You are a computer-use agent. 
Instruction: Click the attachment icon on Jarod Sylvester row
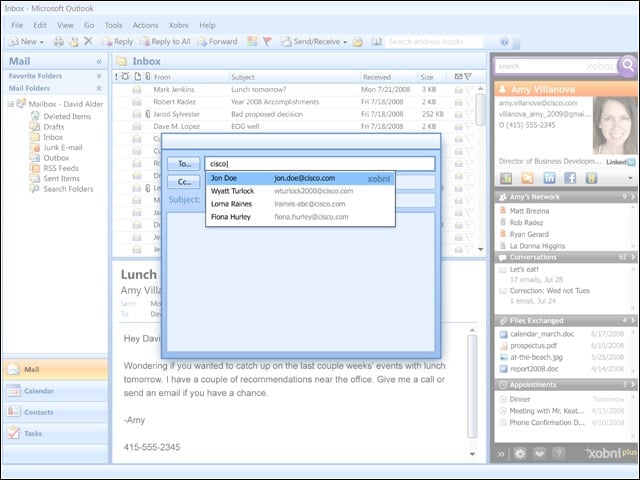(148, 114)
